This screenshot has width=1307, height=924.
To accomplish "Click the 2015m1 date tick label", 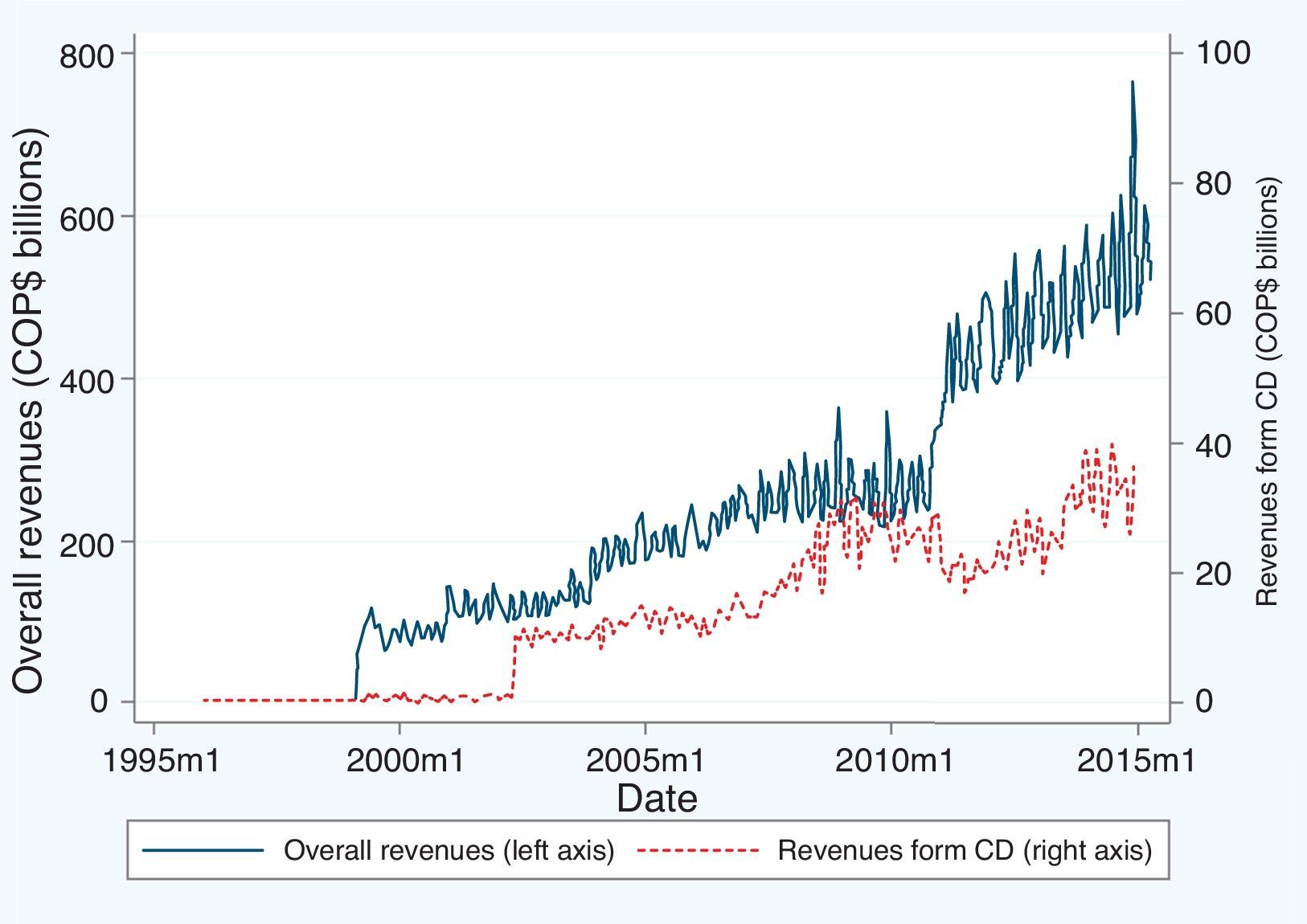I will (x=1135, y=759).
